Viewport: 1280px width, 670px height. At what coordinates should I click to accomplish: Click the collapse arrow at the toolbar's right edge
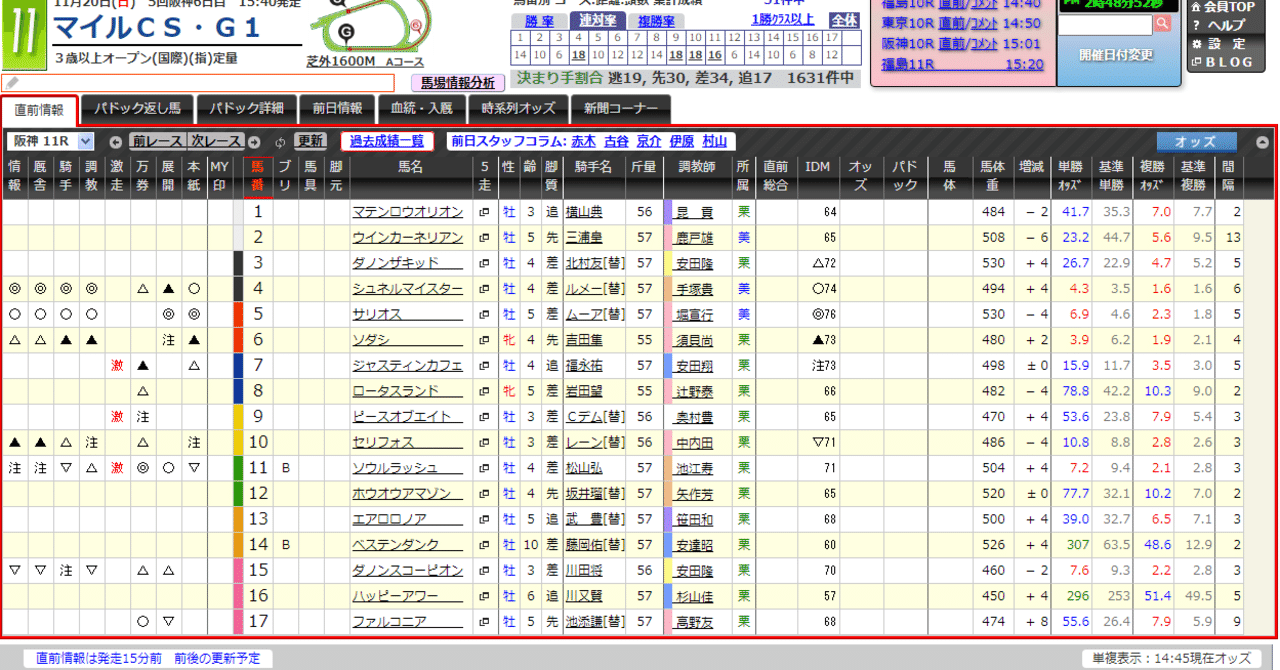pos(1263,142)
